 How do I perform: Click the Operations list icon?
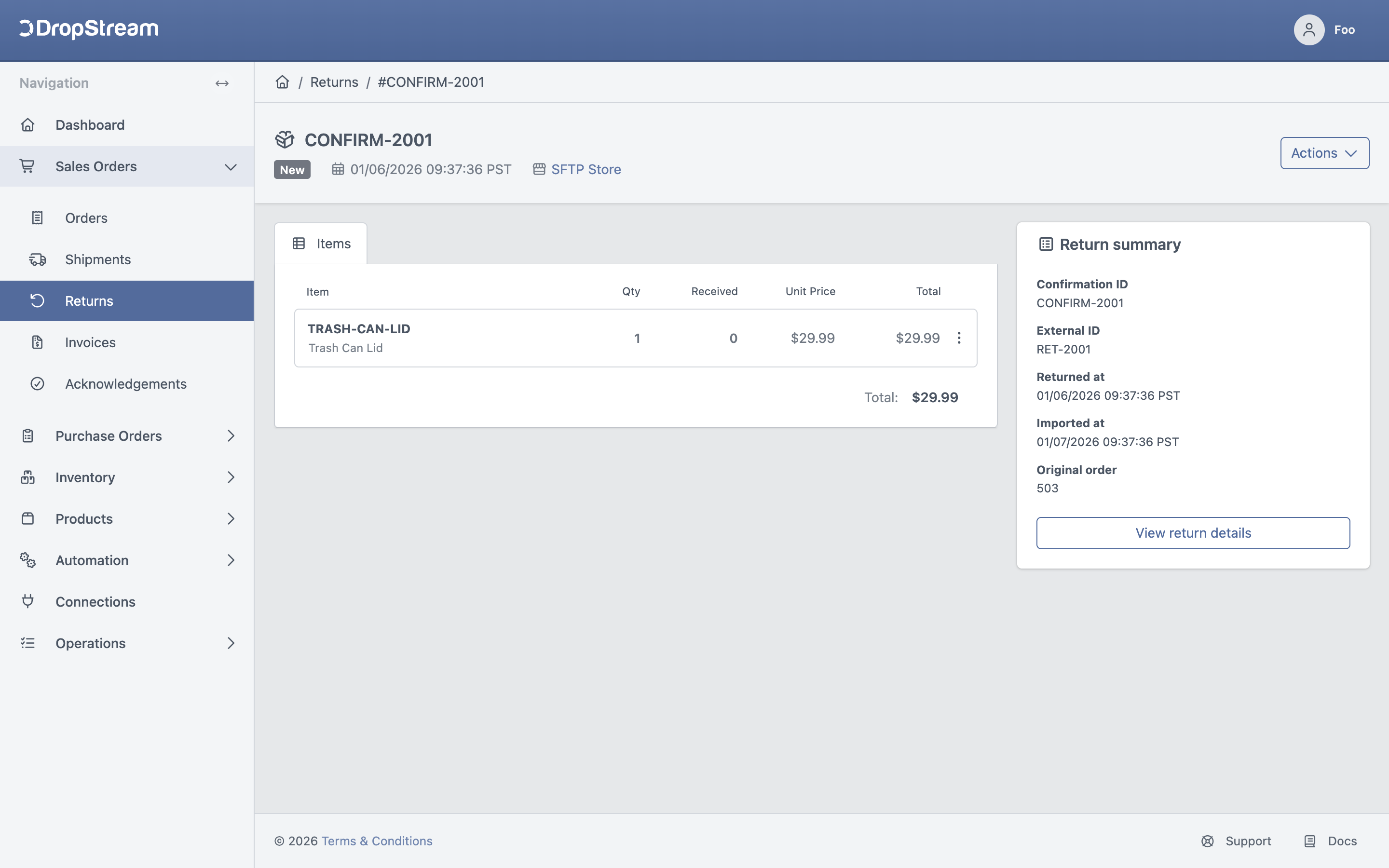(27, 643)
